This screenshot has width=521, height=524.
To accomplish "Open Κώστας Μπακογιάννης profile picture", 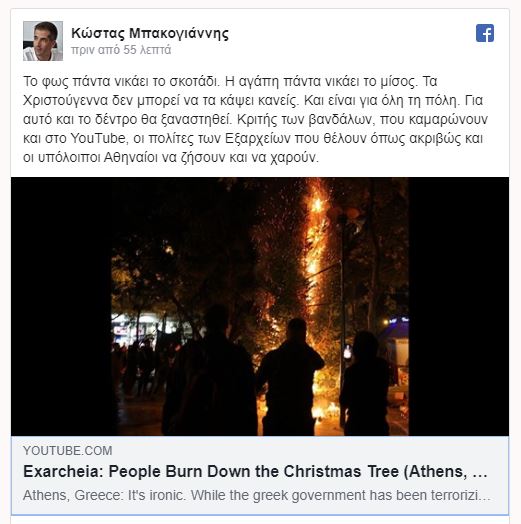I will [x=43, y=41].
